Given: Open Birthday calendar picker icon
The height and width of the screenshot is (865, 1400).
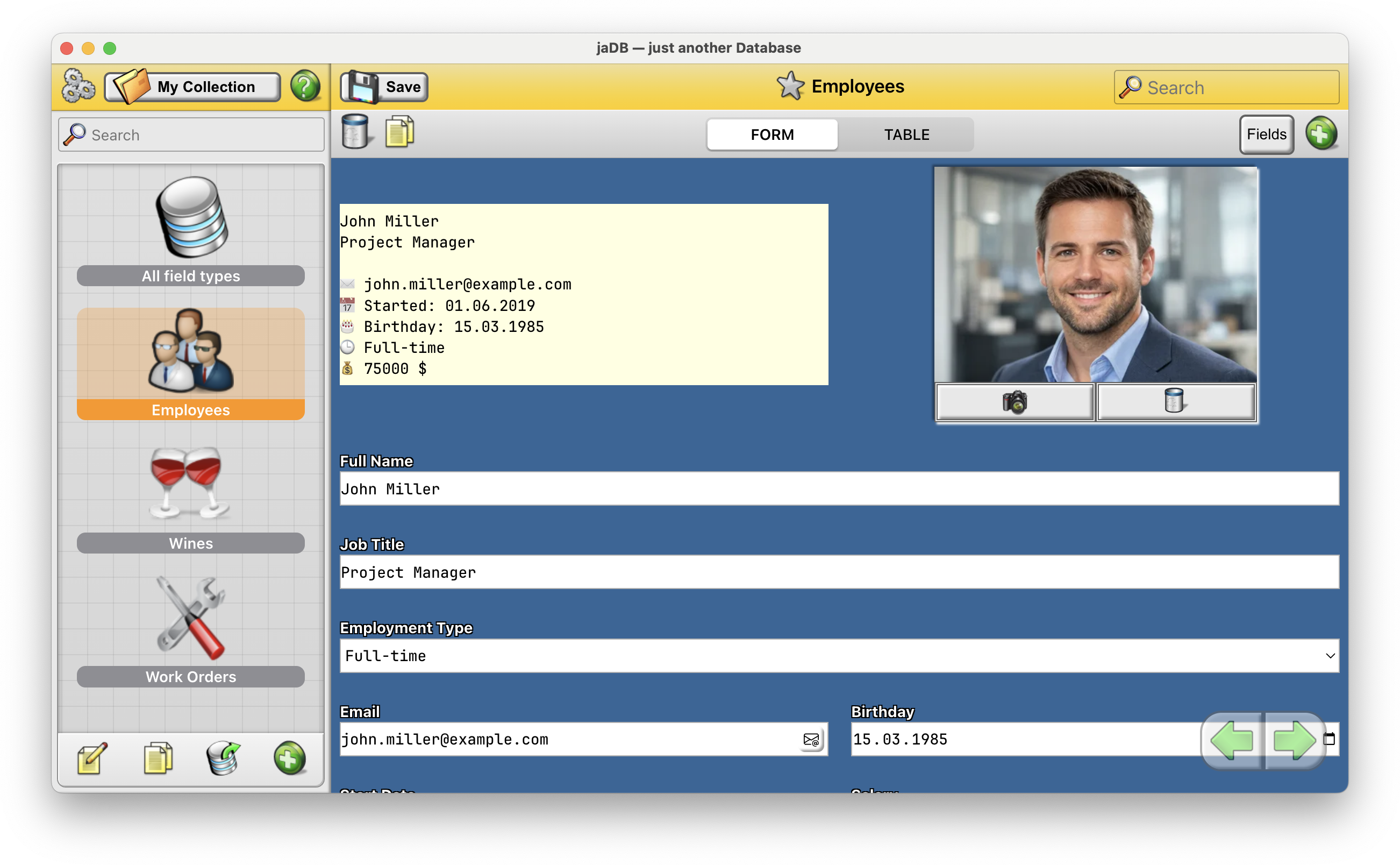Looking at the screenshot, I should (x=1330, y=739).
